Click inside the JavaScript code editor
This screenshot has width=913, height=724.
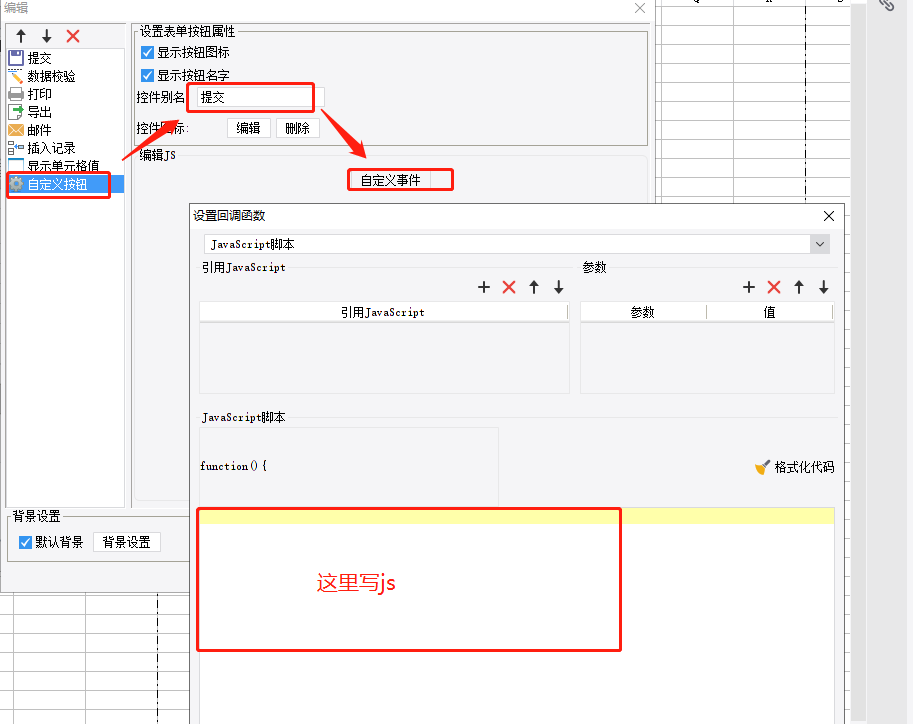(516, 617)
